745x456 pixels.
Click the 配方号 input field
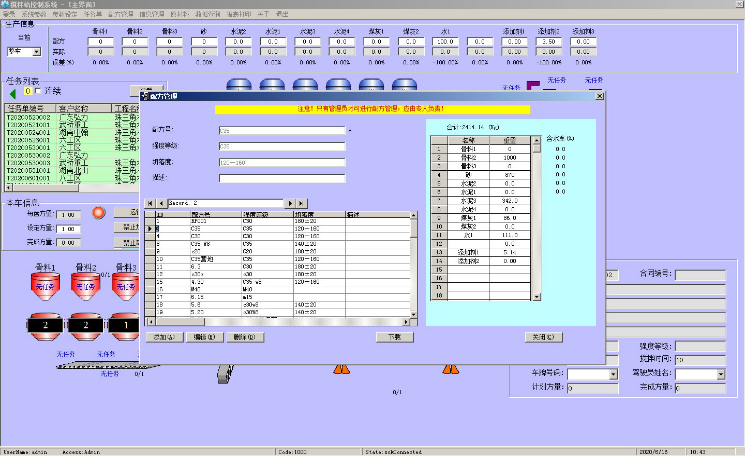coord(282,130)
